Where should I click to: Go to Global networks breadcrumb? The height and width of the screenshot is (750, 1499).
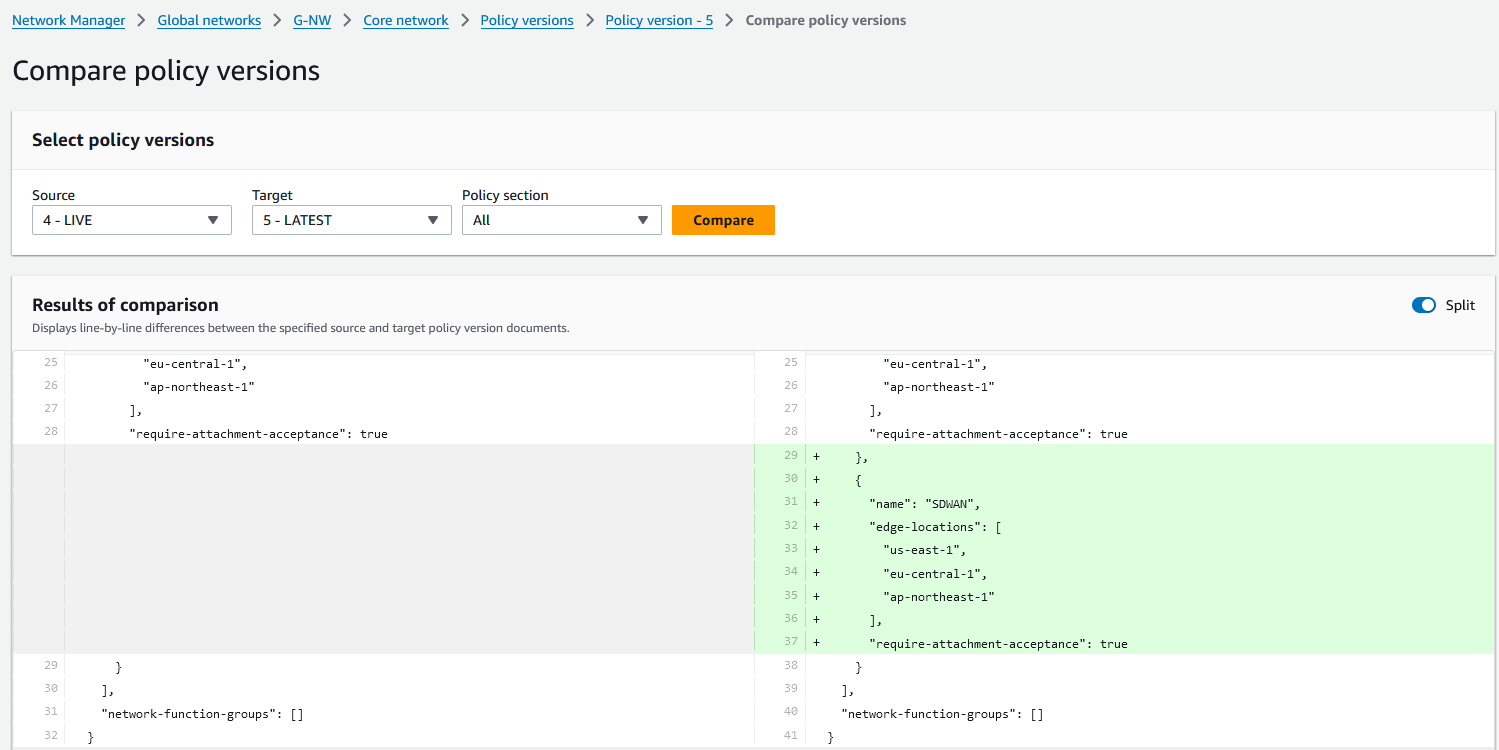tap(209, 20)
